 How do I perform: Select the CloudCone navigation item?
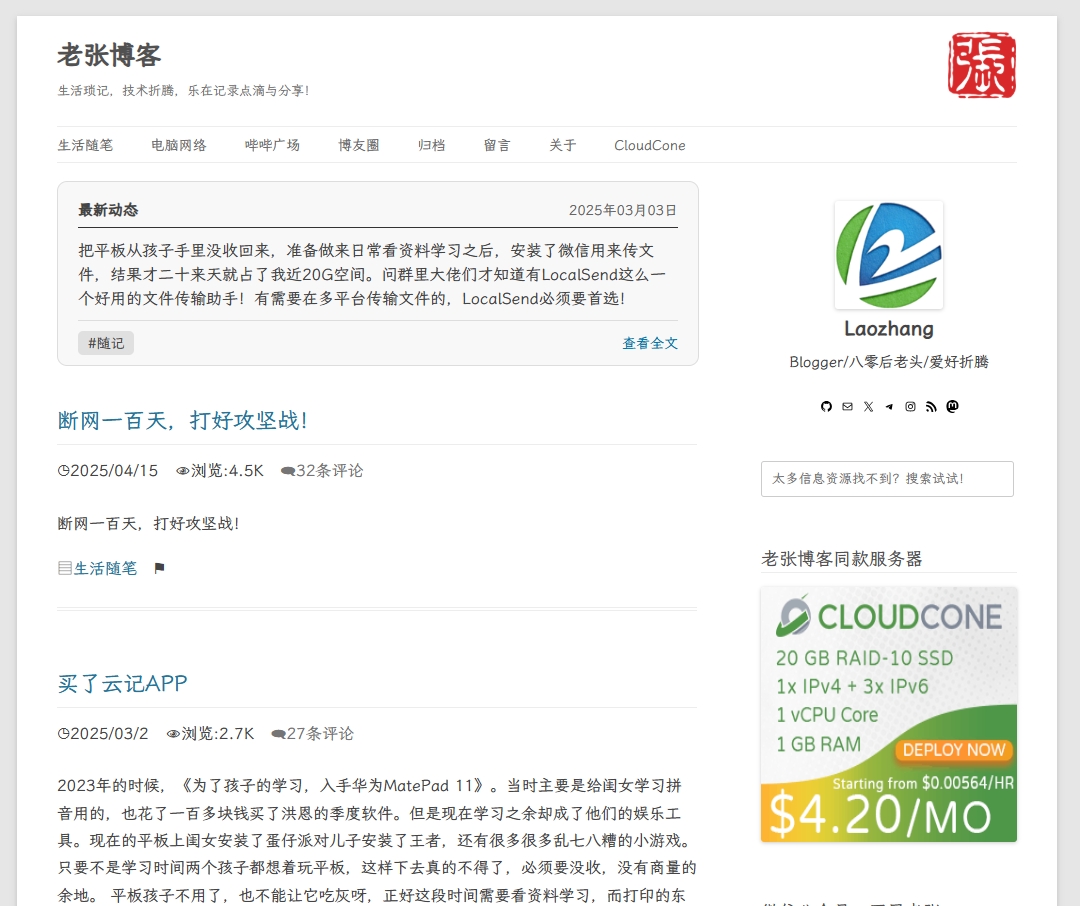click(x=650, y=145)
